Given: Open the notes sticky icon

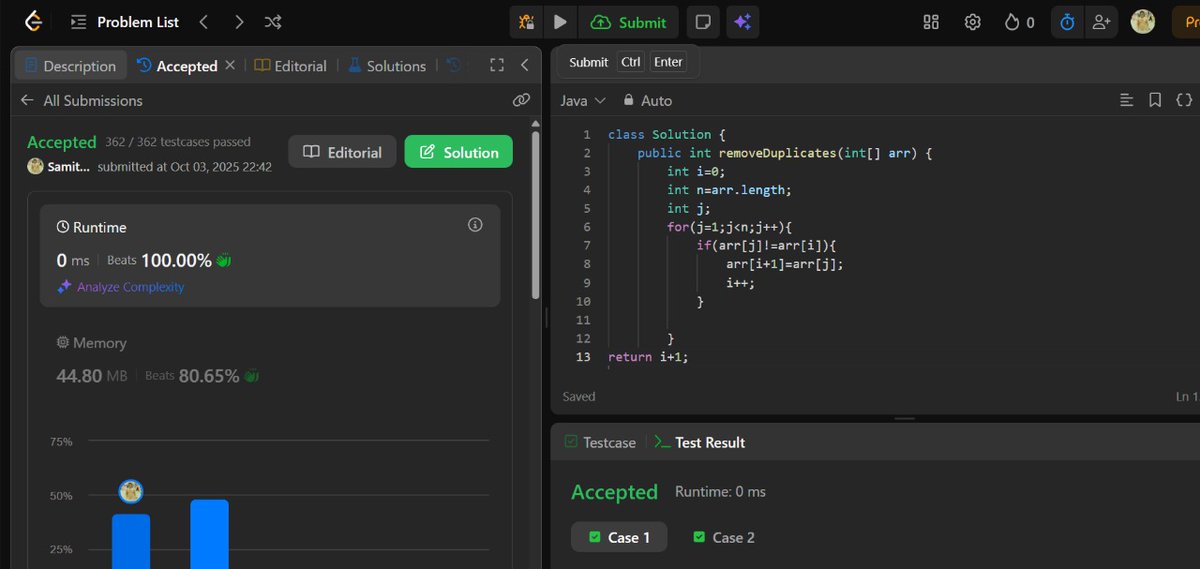Looking at the screenshot, I should click(703, 22).
